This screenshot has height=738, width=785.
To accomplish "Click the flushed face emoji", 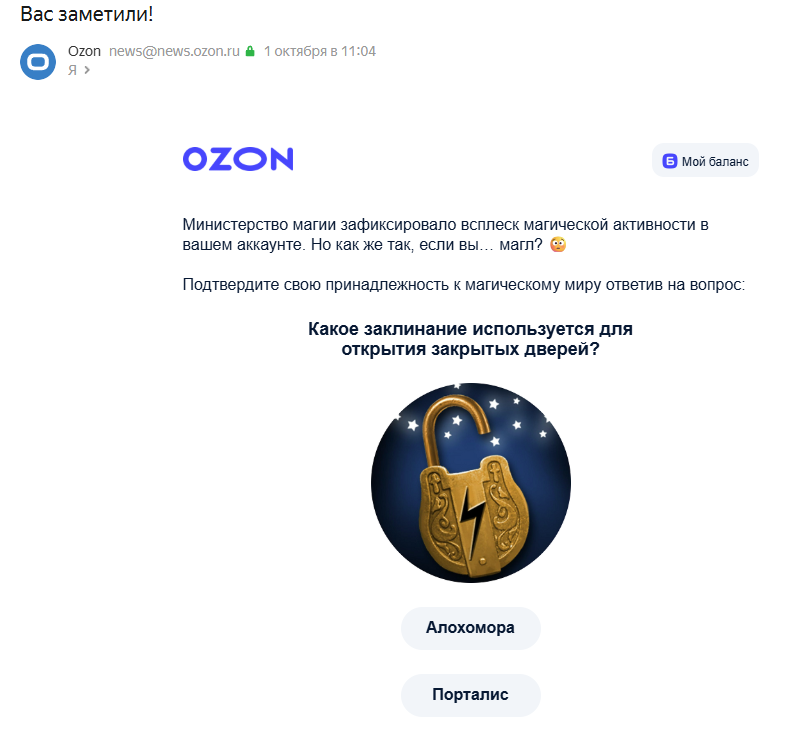I will [558, 244].
